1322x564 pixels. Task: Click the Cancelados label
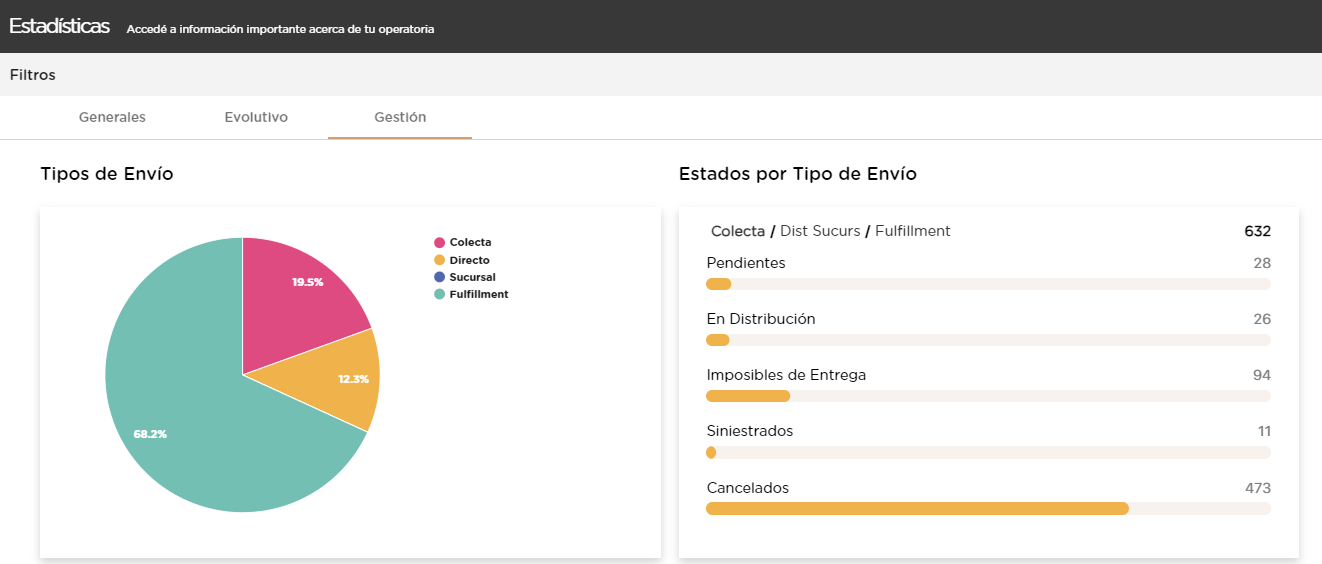[748, 488]
